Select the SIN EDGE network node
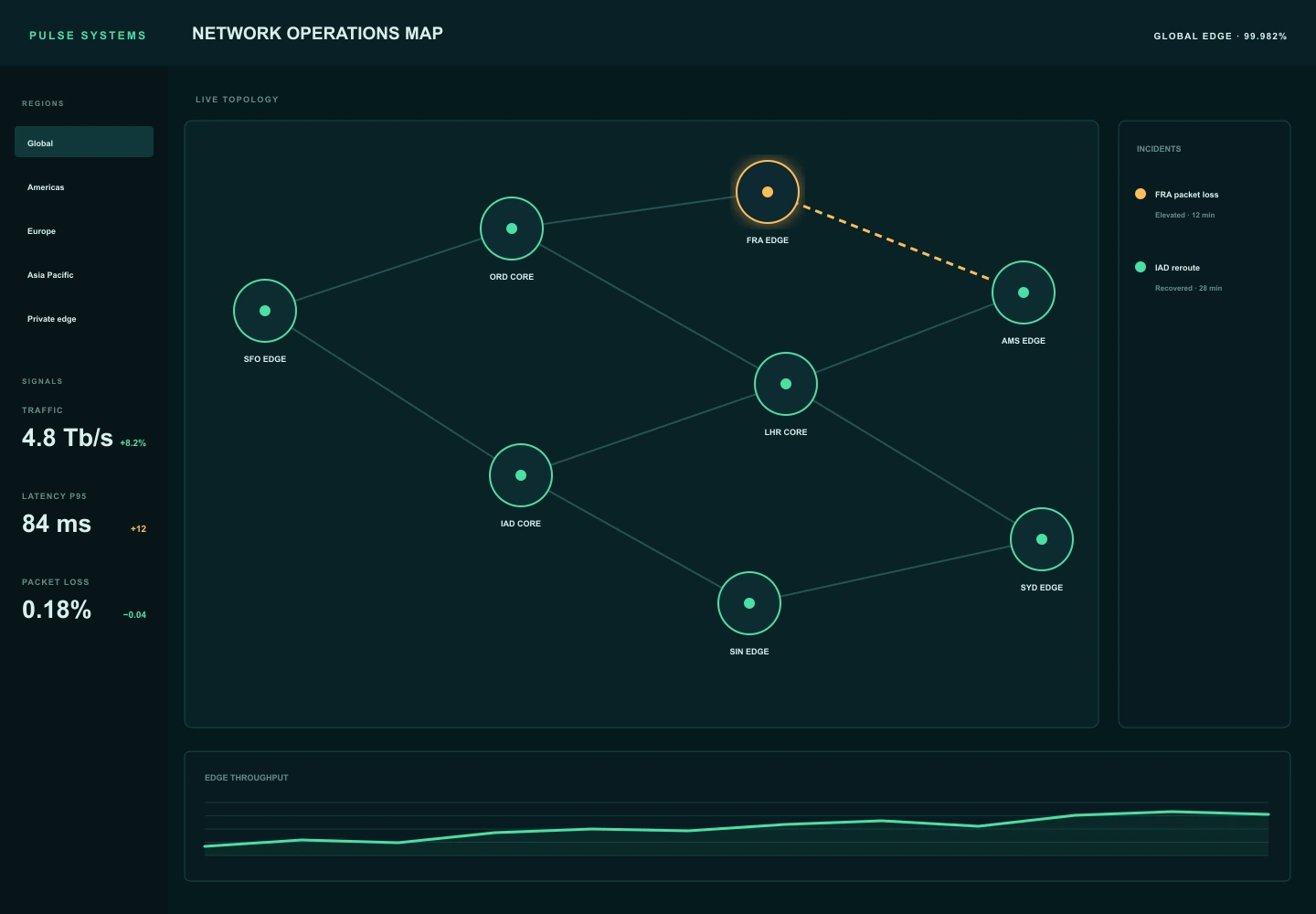The height and width of the screenshot is (914, 1316). tap(749, 603)
